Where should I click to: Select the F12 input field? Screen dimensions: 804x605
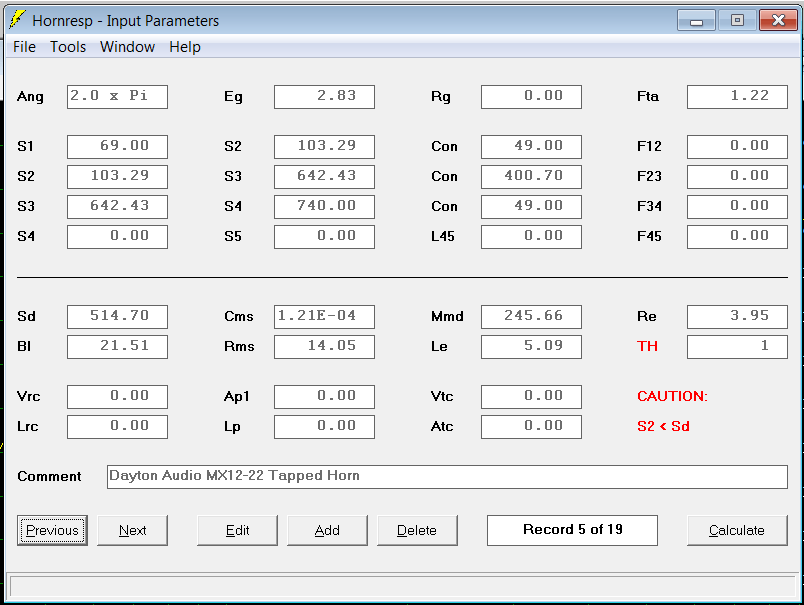(x=737, y=147)
